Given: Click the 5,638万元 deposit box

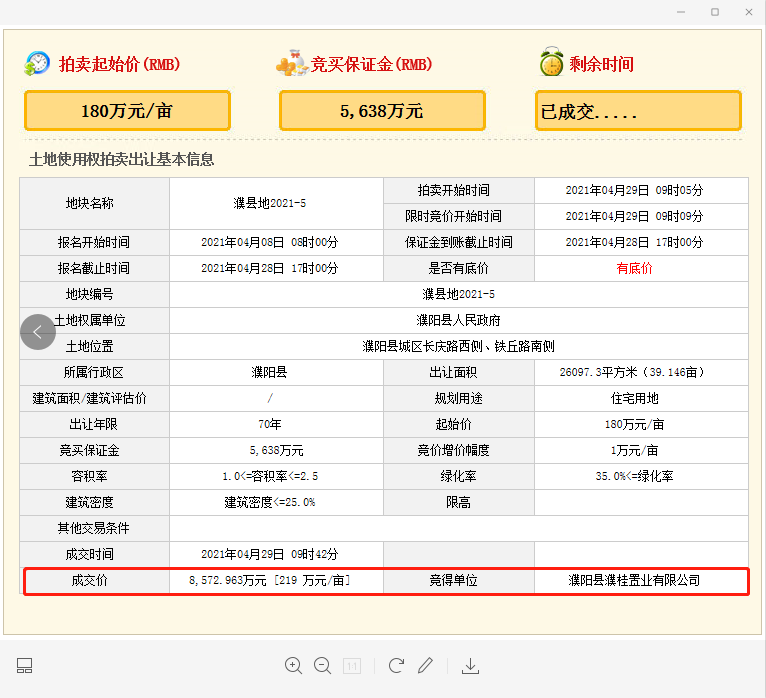Looking at the screenshot, I should (x=381, y=111).
